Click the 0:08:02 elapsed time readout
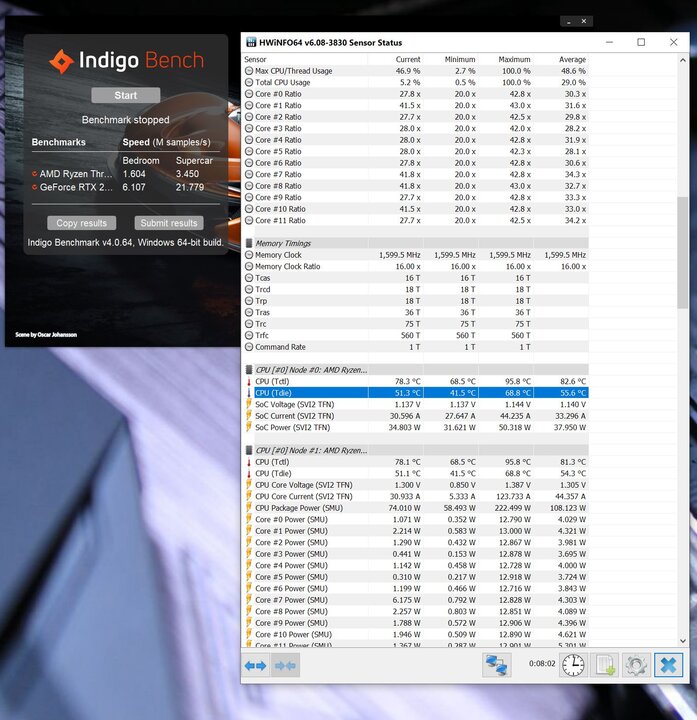Screen dimensions: 697x720 point(542,664)
